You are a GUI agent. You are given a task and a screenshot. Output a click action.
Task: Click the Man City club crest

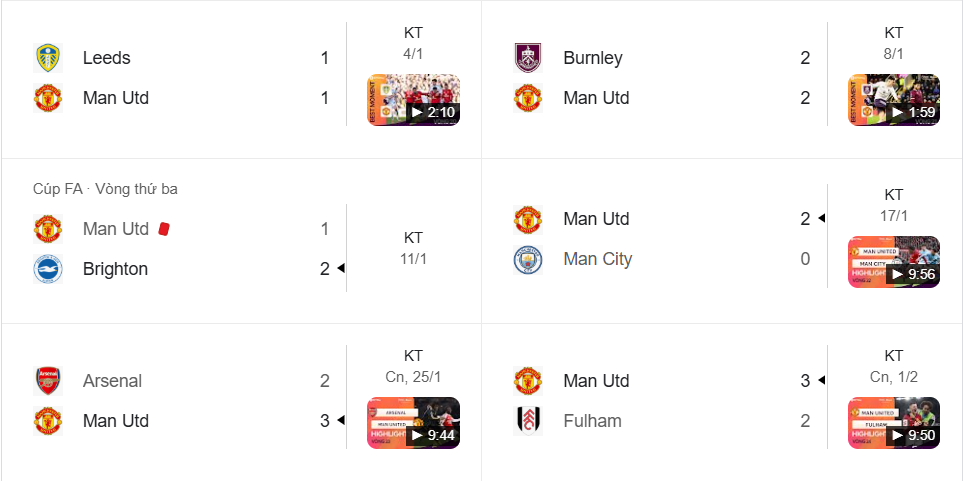527,259
